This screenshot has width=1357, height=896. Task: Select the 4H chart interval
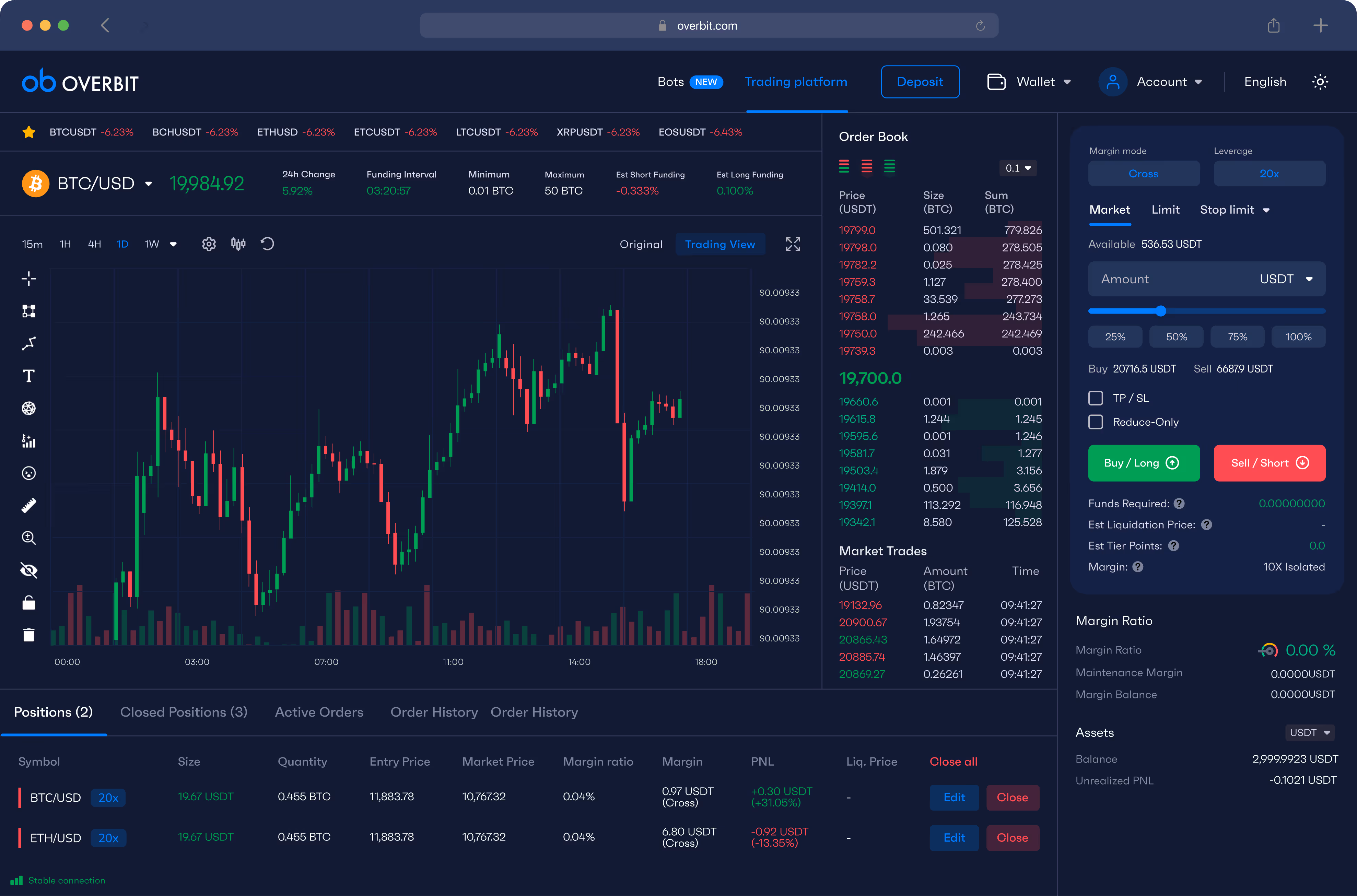[x=94, y=244]
